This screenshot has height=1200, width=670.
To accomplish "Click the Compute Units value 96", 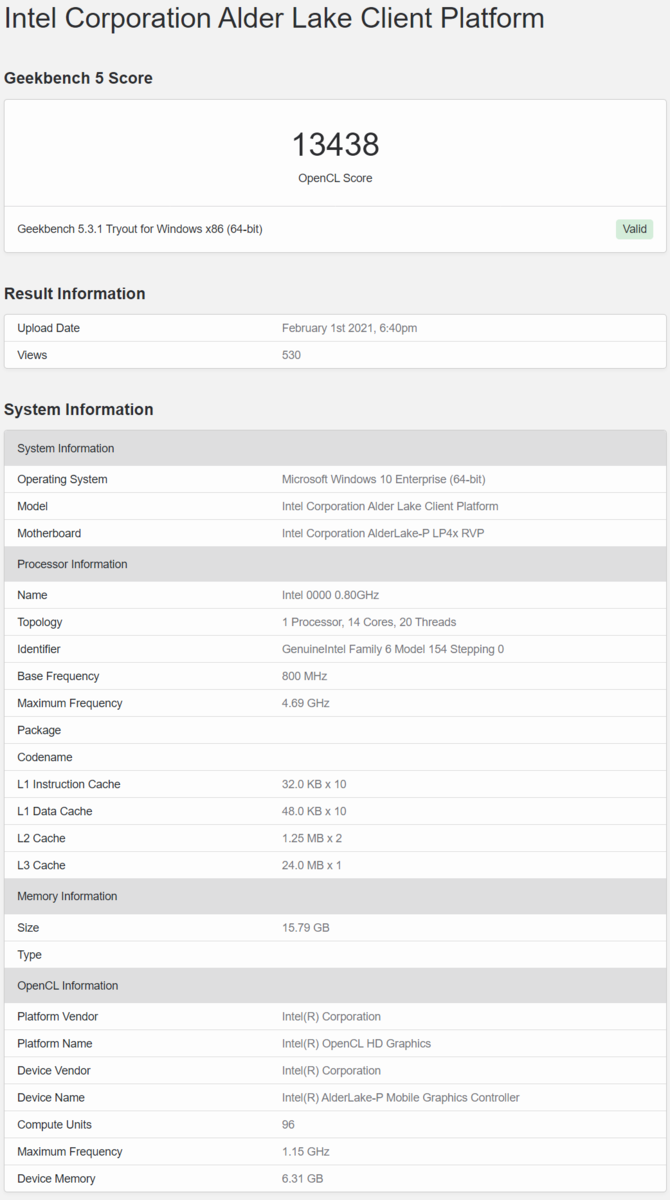I will [x=288, y=1124].
